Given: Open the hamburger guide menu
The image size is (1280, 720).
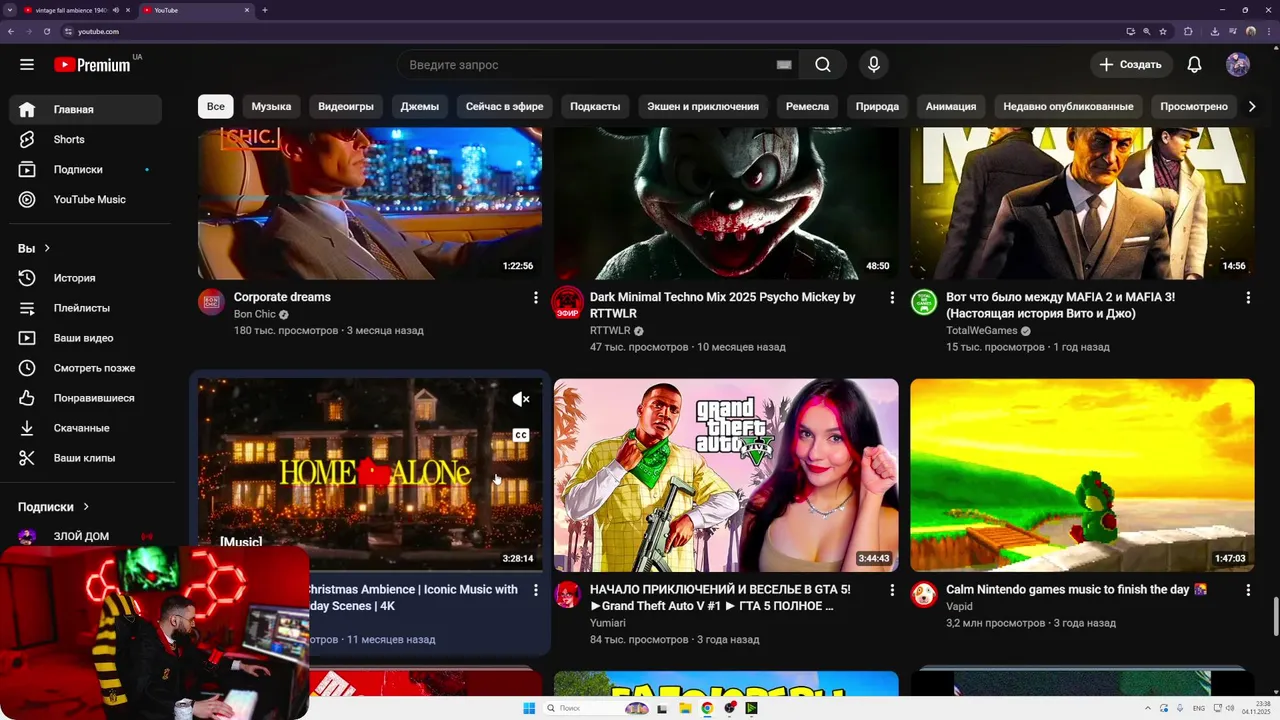Looking at the screenshot, I should point(27,65).
